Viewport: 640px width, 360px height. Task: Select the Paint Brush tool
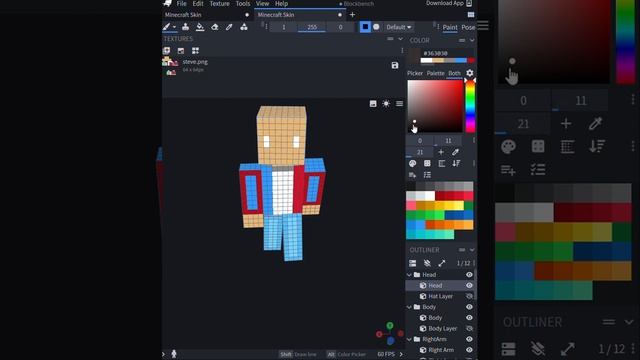pos(167,27)
